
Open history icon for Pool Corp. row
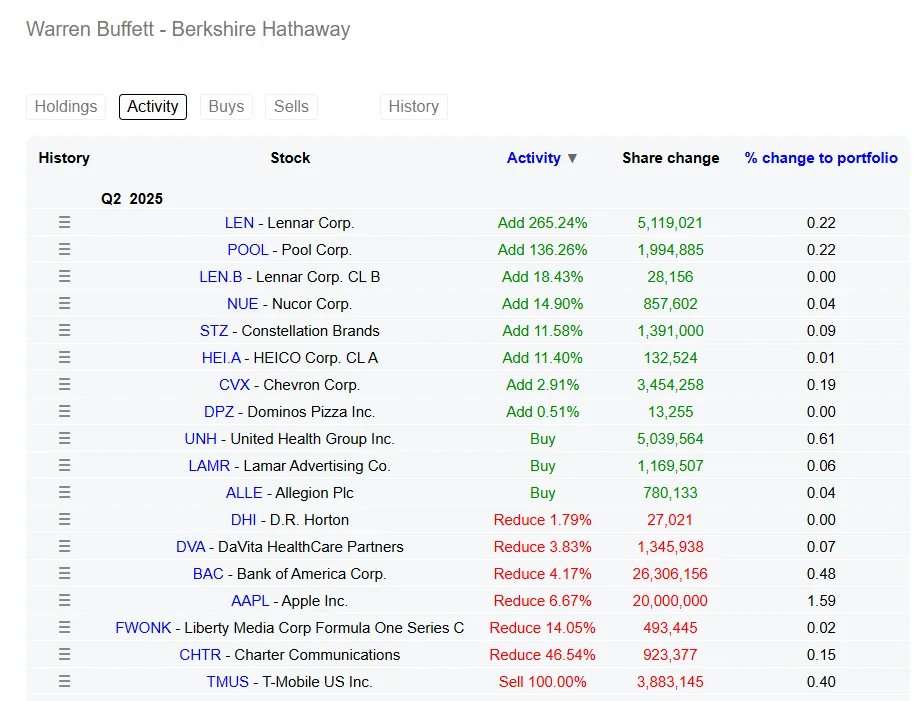pos(64,249)
